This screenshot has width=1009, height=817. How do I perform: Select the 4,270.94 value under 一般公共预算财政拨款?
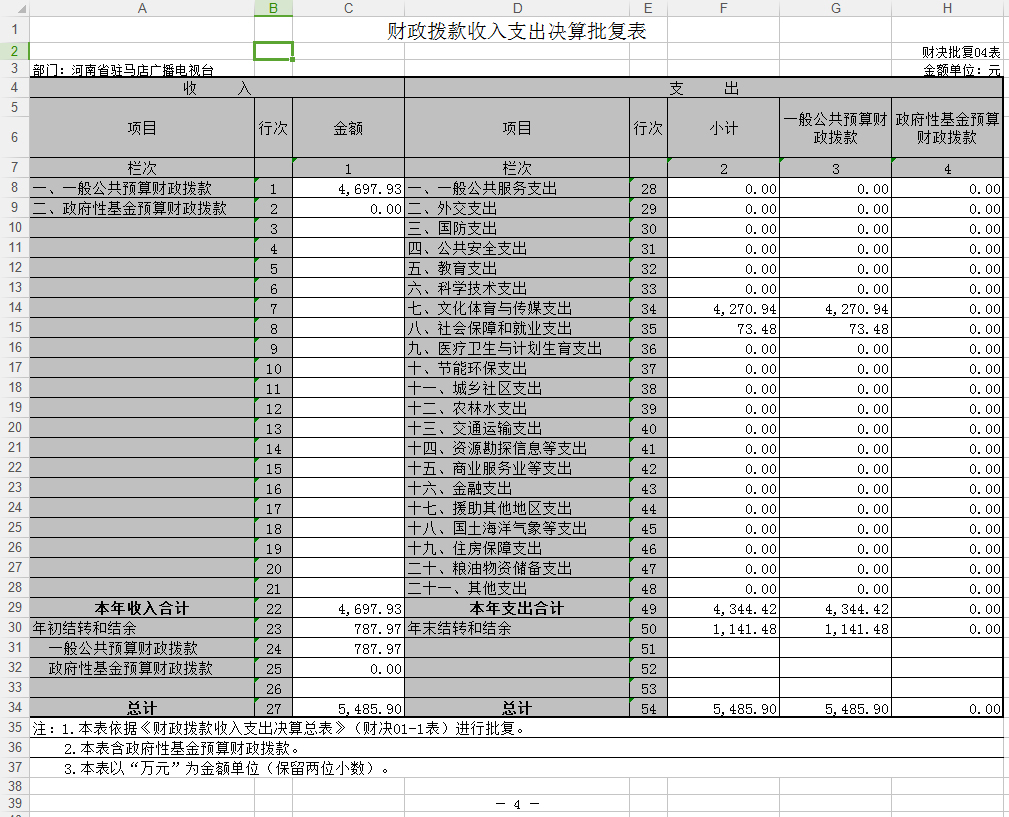click(x=835, y=308)
